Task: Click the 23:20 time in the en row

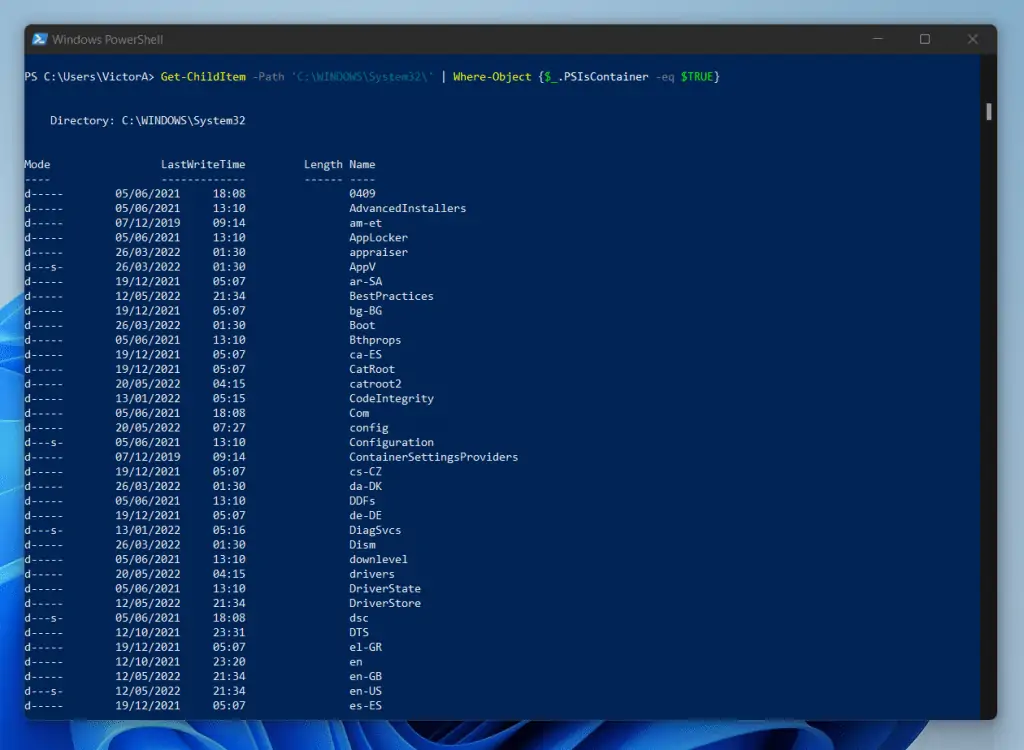Action: click(x=229, y=662)
